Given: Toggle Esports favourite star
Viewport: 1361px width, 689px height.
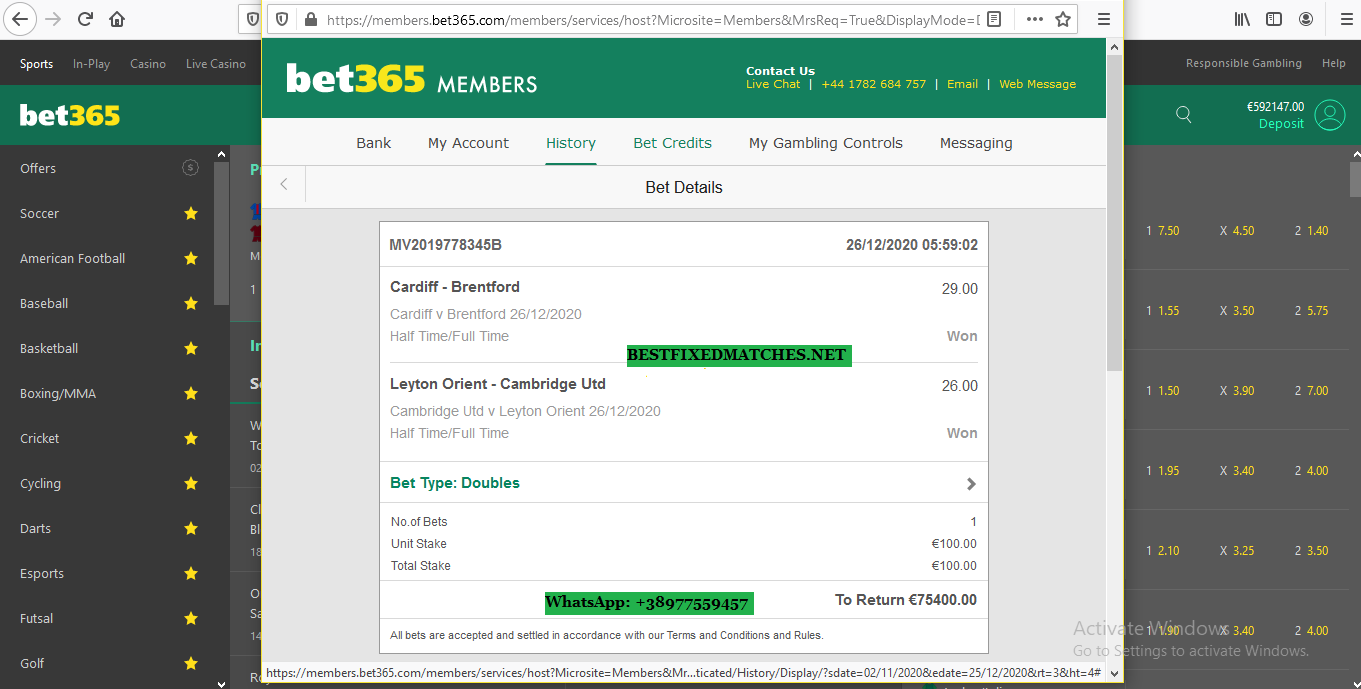Looking at the screenshot, I should [x=191, y=573].
